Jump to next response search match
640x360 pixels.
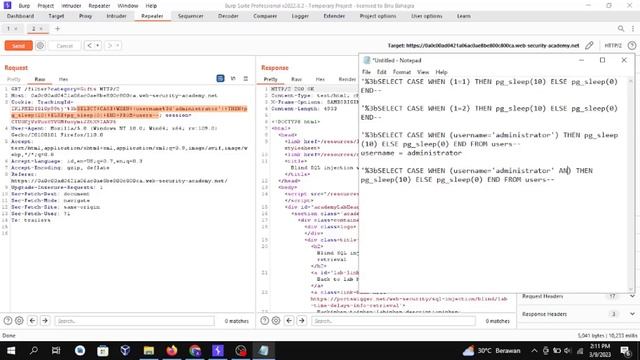(302, 321)
